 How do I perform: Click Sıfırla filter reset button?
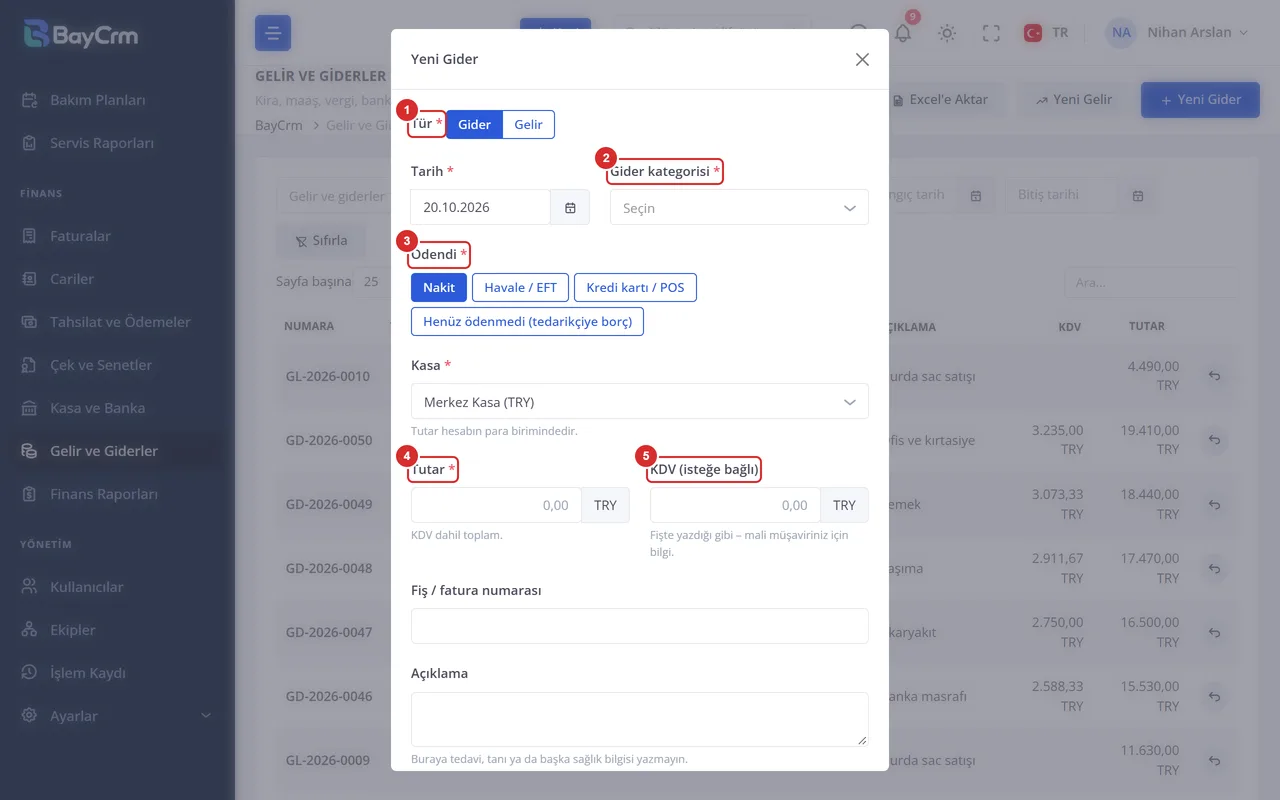click(x=321, y=241)
